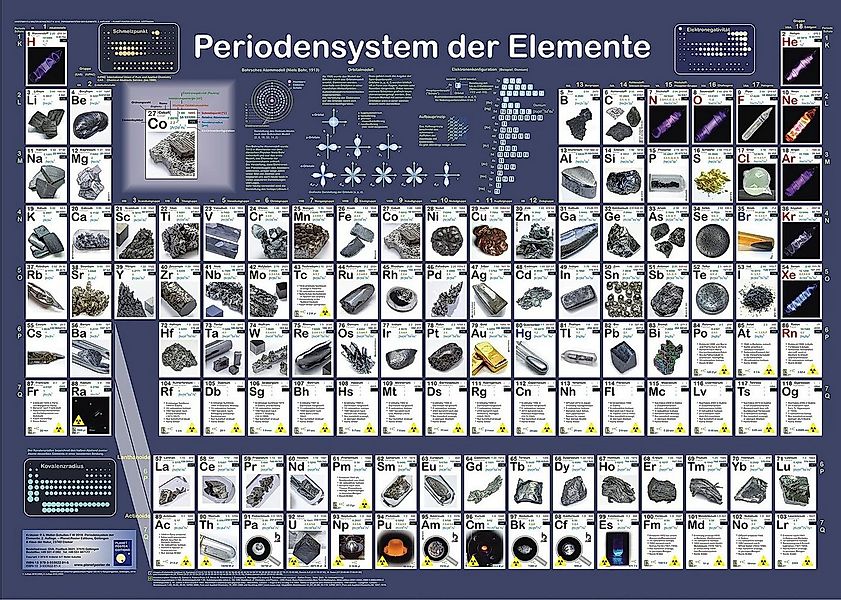Select the Oganesson element tile
Image resolution: width=841 pixels, height=600 pixels.
800,405
